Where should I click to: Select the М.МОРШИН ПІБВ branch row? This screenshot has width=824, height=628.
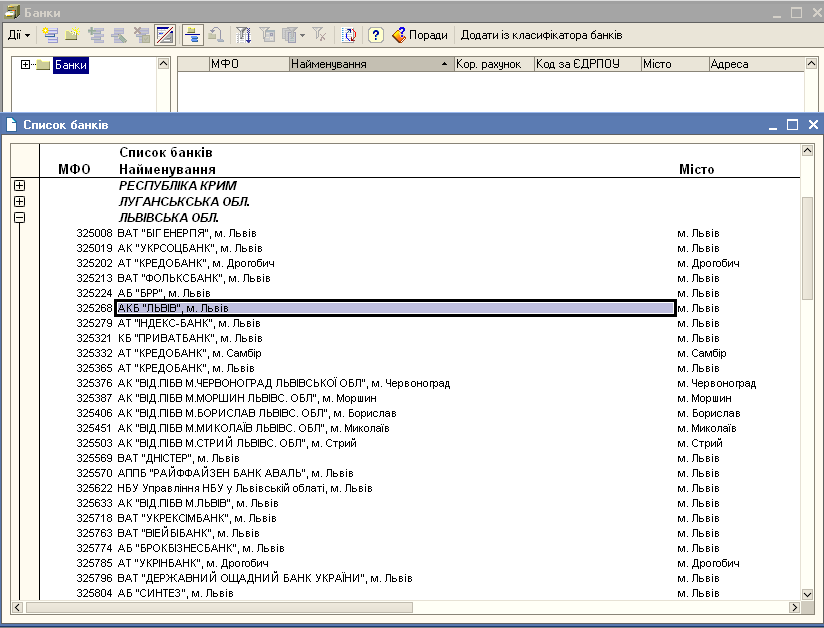pos(419,398)
